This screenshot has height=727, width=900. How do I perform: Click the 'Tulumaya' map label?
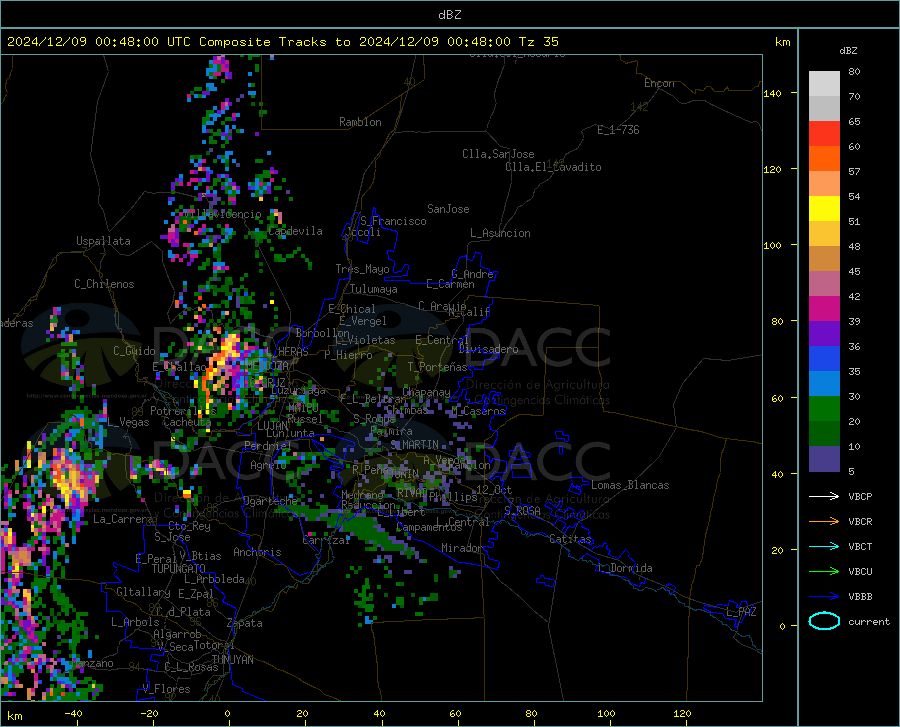point(374,289)
